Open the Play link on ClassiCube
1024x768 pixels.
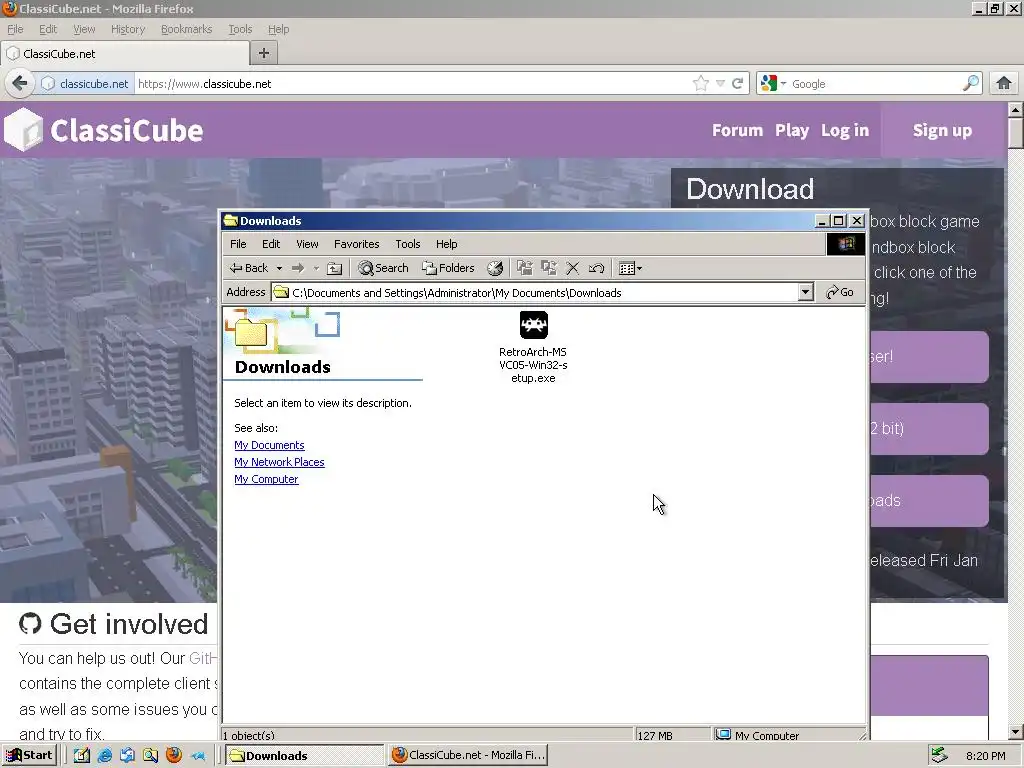click(792, 130)
